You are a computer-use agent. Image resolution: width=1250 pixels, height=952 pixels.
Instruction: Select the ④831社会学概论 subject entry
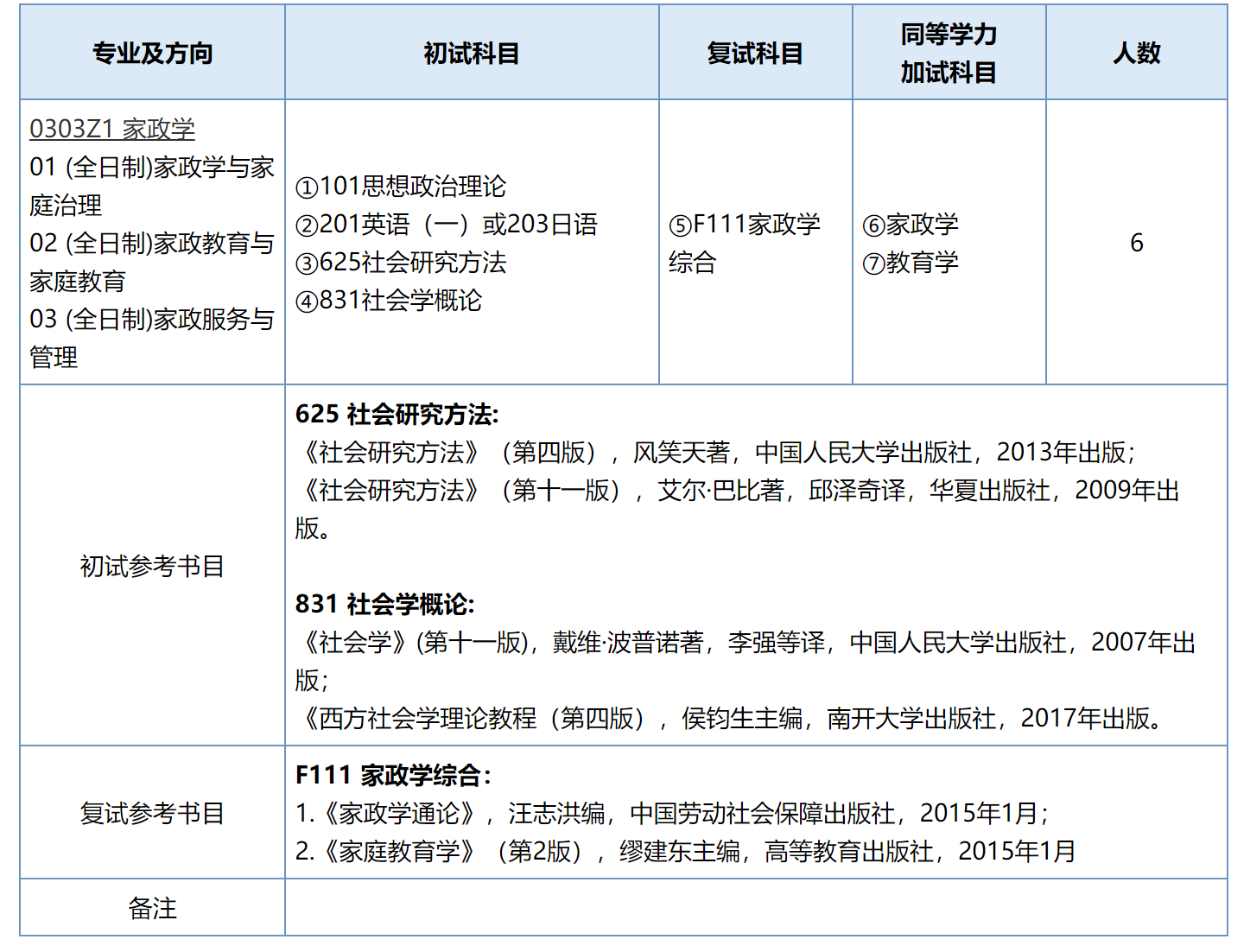tap(389, 300)
